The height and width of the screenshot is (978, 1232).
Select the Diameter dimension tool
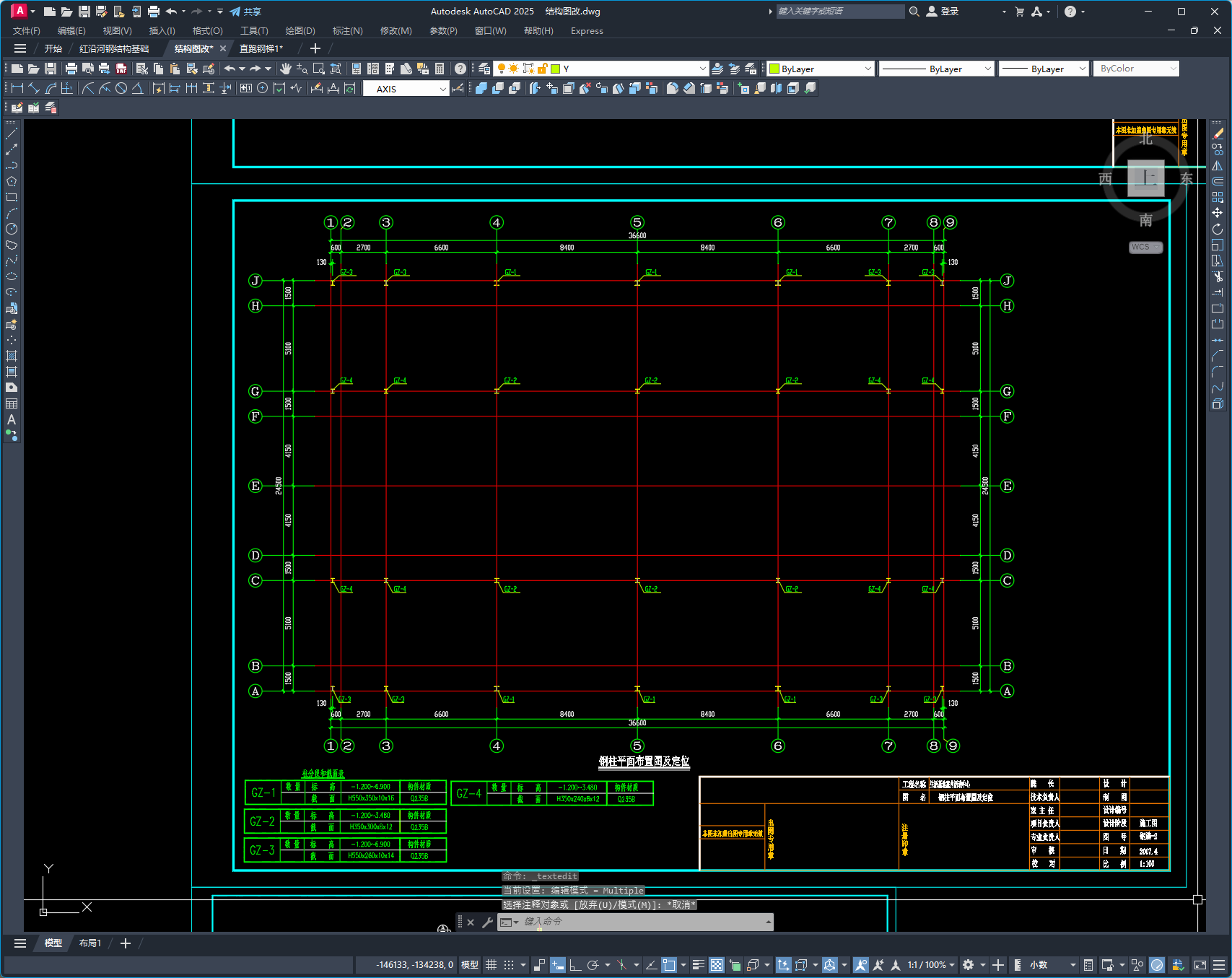coord(121,88)
